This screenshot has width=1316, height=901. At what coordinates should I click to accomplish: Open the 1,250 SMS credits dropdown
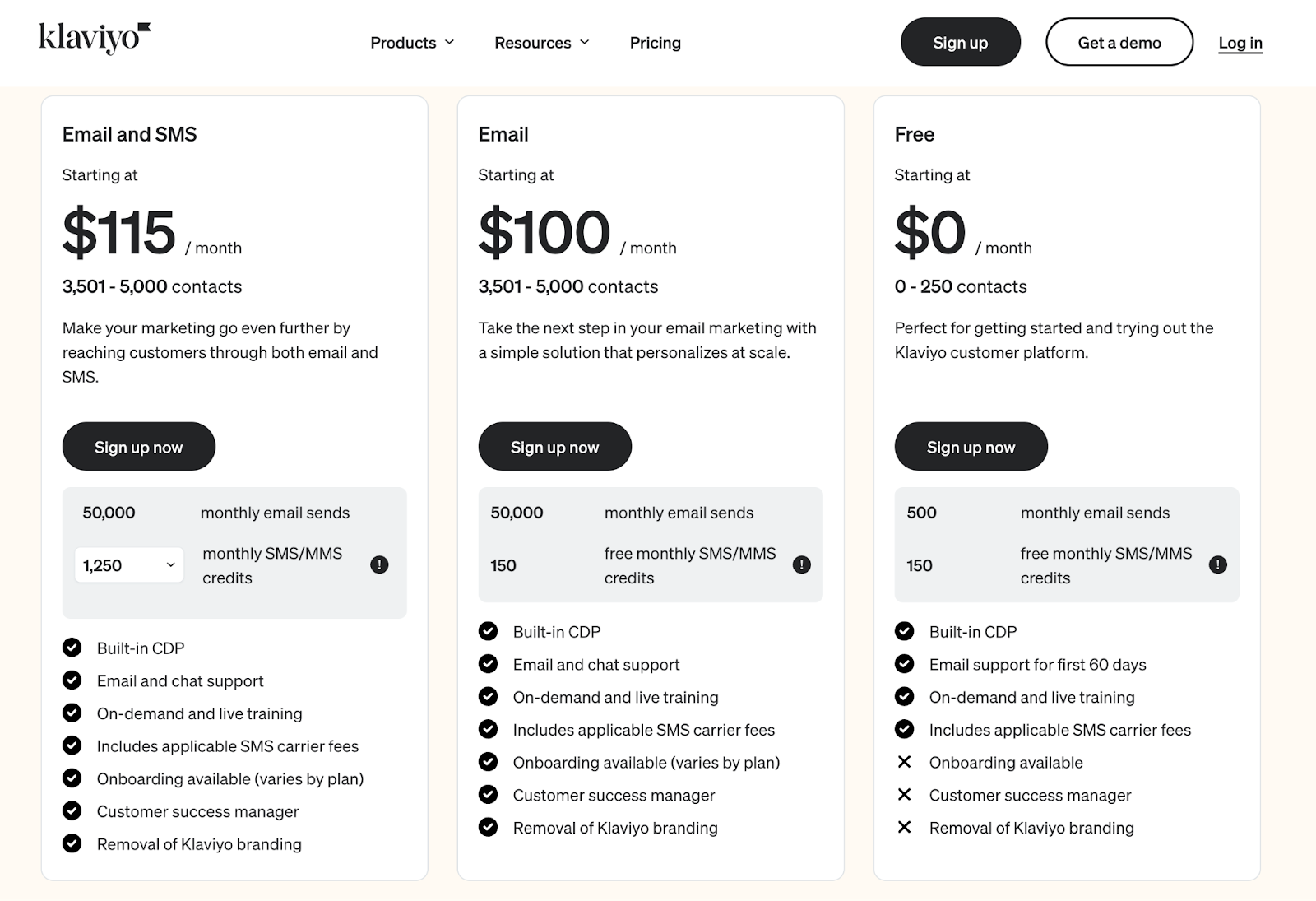point(129,565)
